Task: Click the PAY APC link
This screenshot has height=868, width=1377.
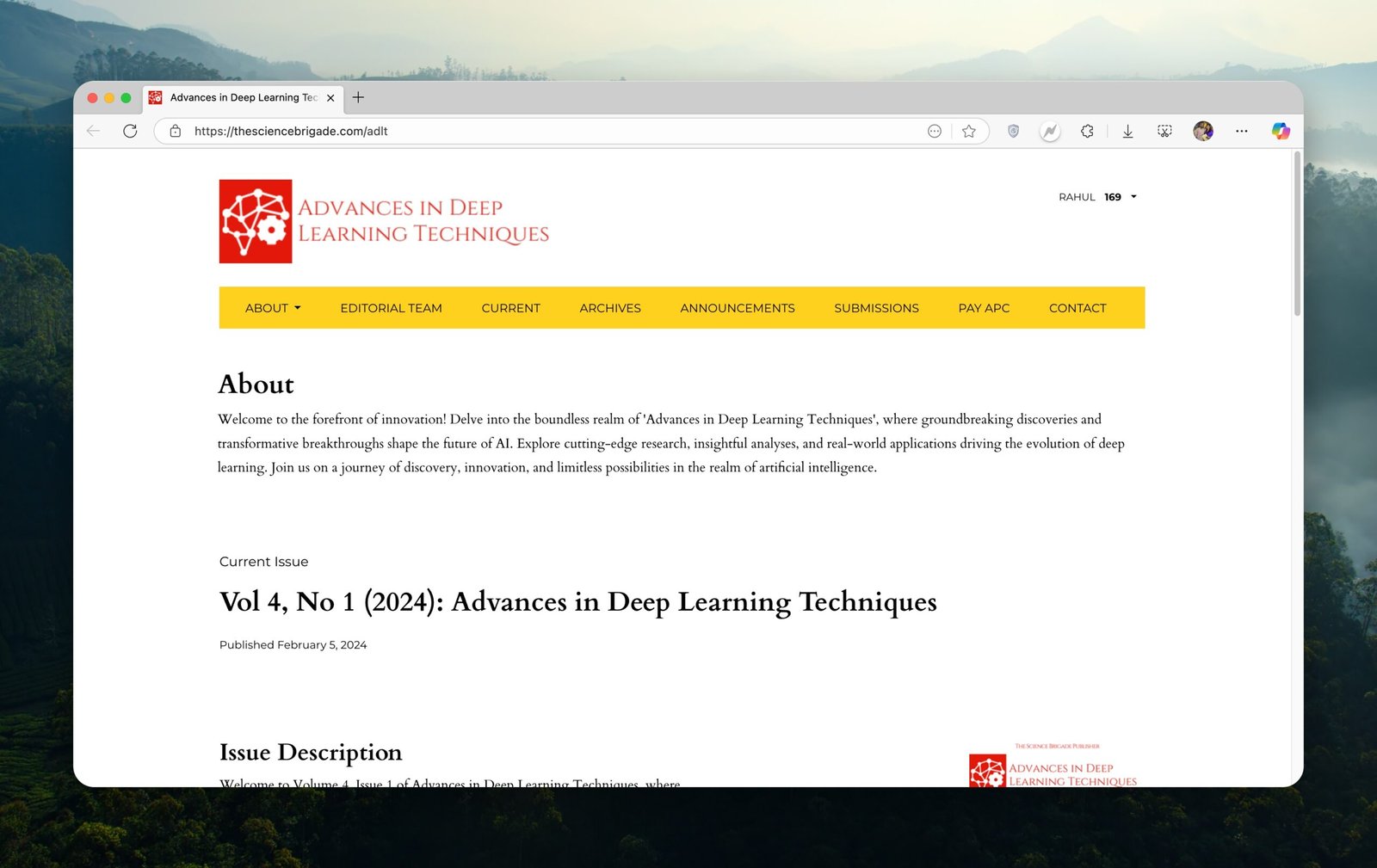Action: coord(984,308)
